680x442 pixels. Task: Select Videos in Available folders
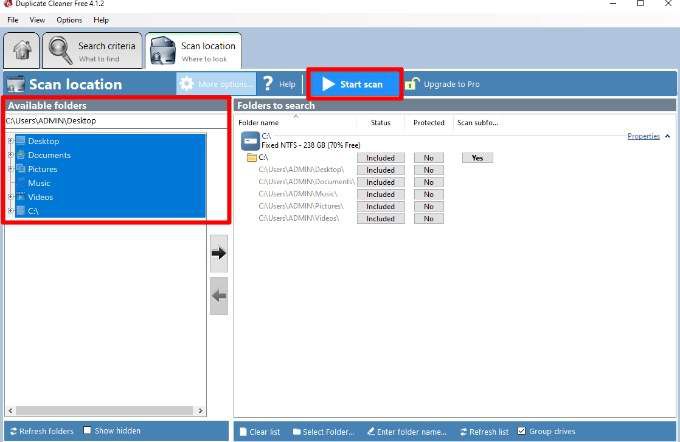pyautogui.click(x=40, y=197)
